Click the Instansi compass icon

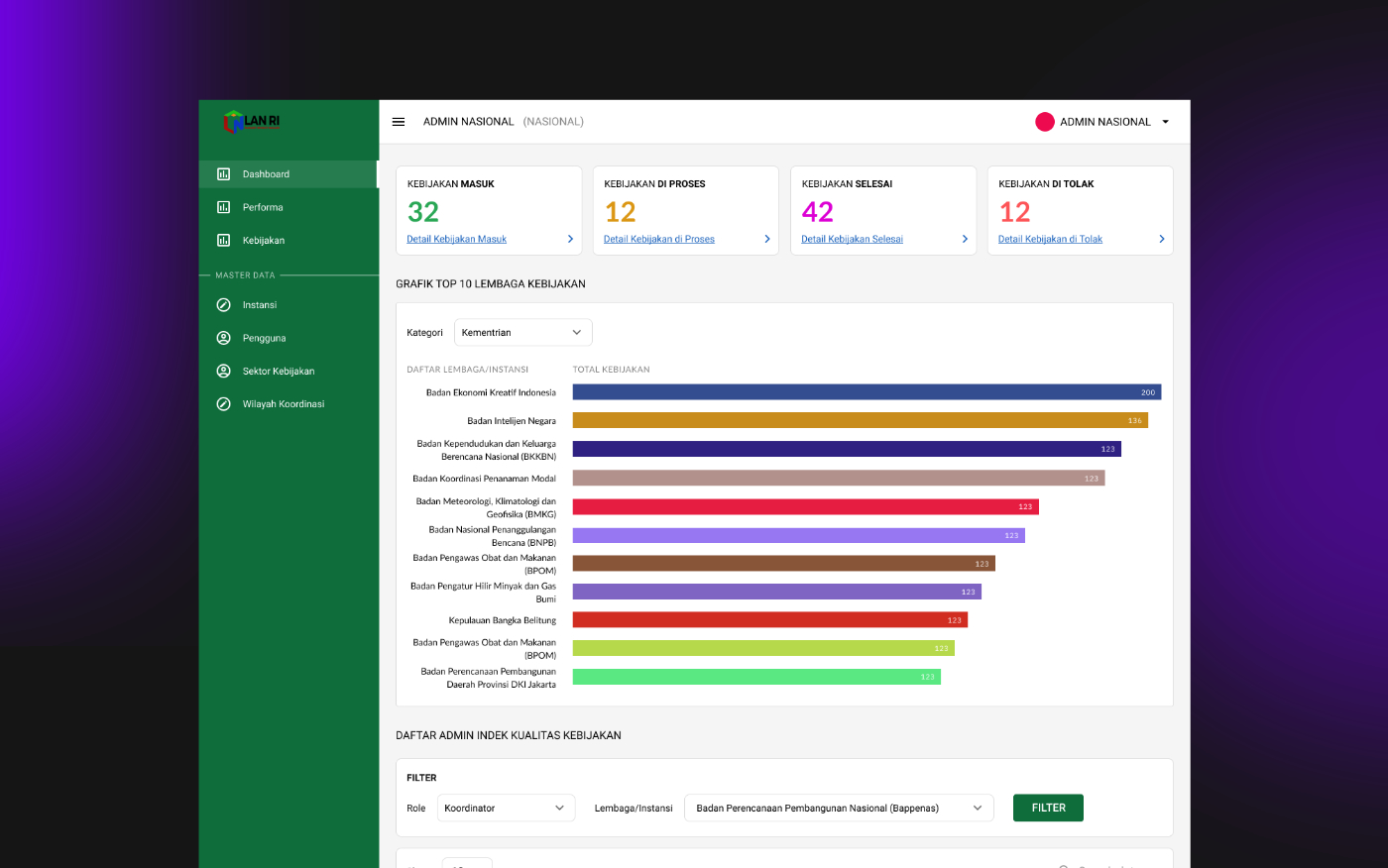pyautogui.click(x=224, y=305)
